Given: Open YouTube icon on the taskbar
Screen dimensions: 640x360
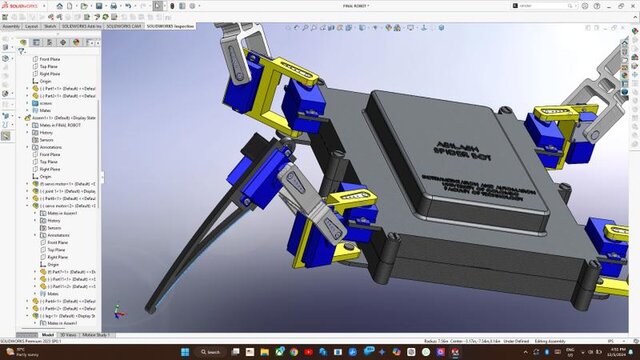Looking at the screenshot, I should (309, 352).
